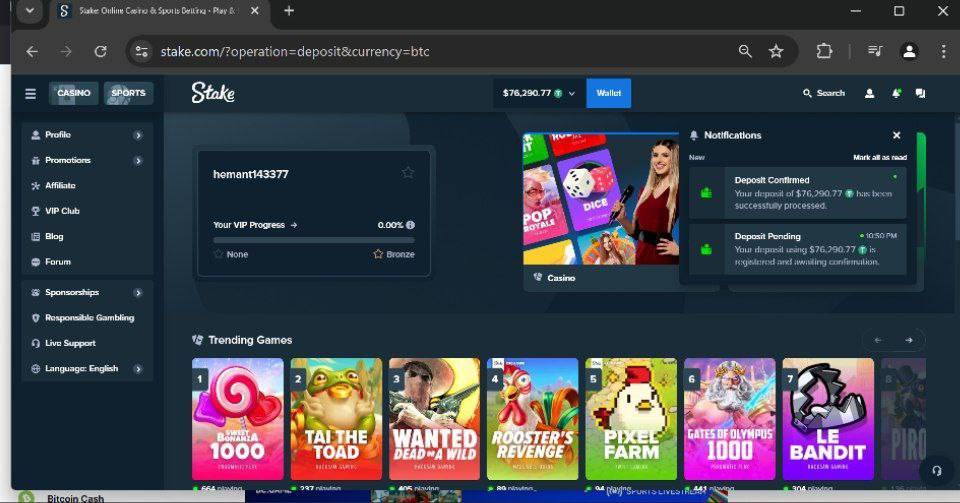Close the Notifications panel
Viewport: 960px width, 503px height.
pos(896,135)
